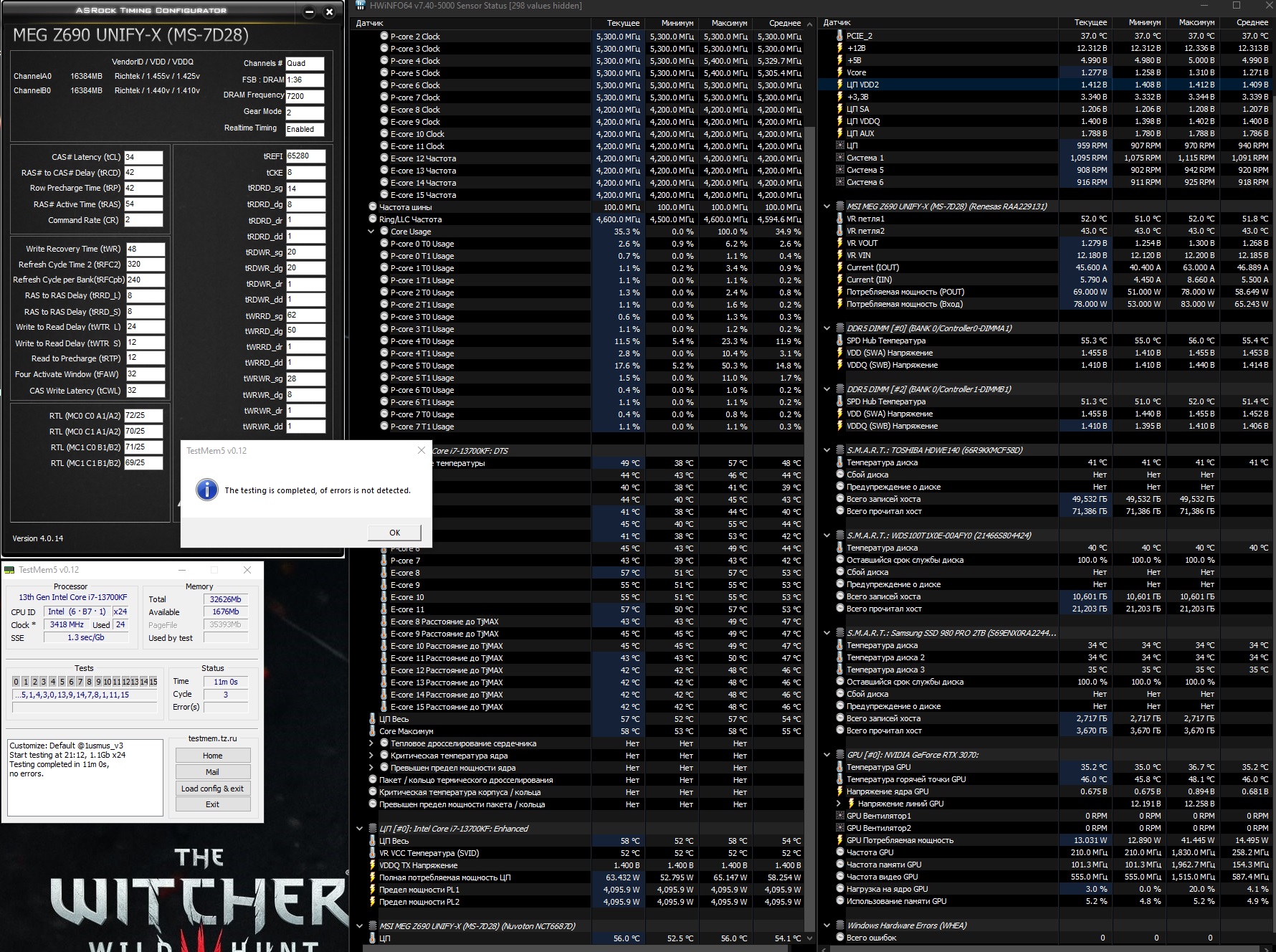Click the clock icon beside E-core 8 Clock
This screenshot has height=952, width=1276.
point(384,110)
